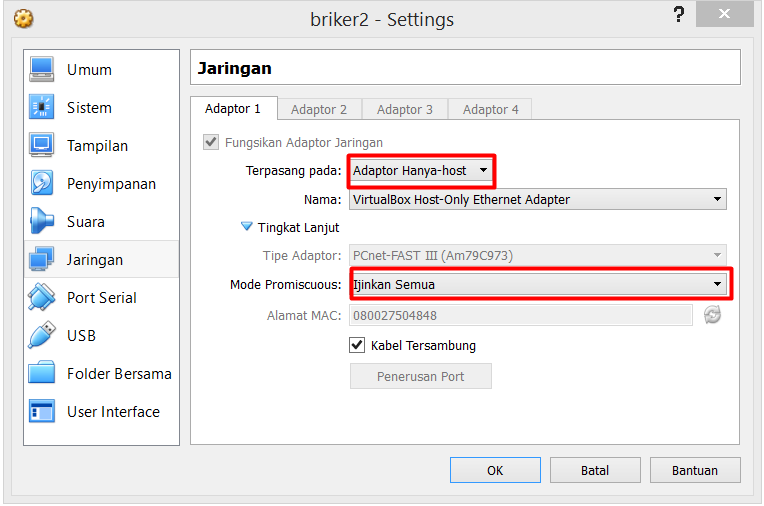Cancel changes with the Batal button
The image size is (764, 506).
pos(595,470)
